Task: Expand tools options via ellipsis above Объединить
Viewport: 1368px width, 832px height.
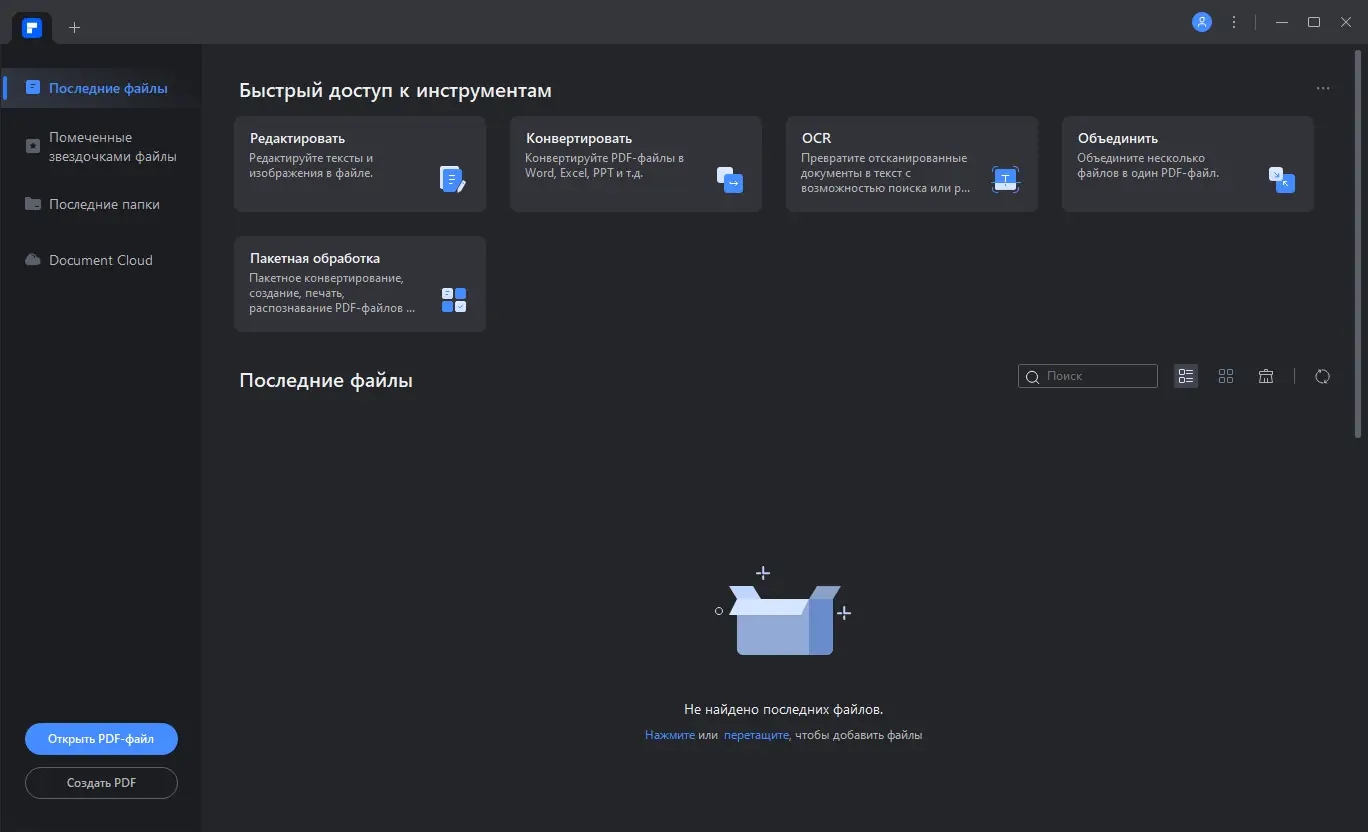Action: (1322, 88)
